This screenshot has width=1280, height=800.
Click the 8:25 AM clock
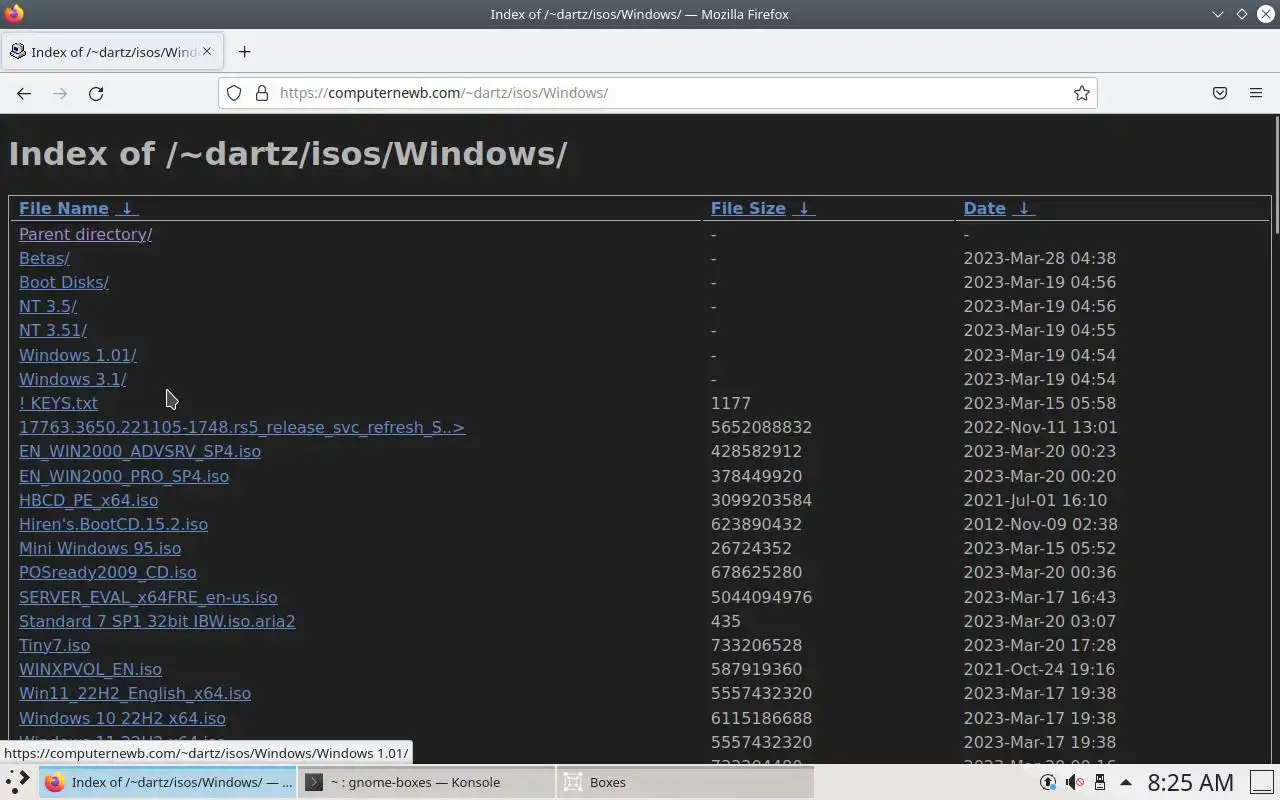point(1190,782)
